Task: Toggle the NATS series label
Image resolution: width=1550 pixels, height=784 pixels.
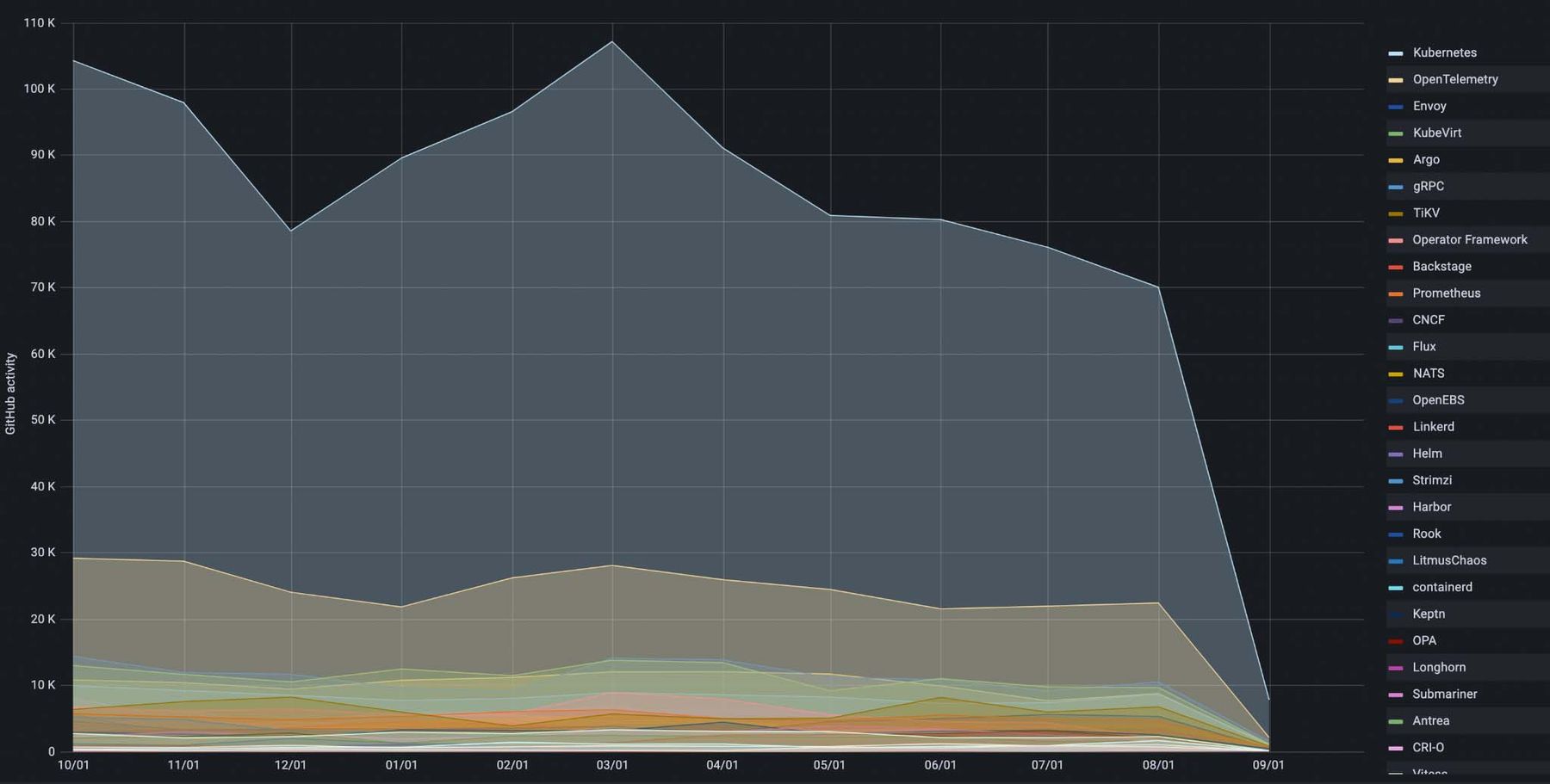Action: point(1428,373)
